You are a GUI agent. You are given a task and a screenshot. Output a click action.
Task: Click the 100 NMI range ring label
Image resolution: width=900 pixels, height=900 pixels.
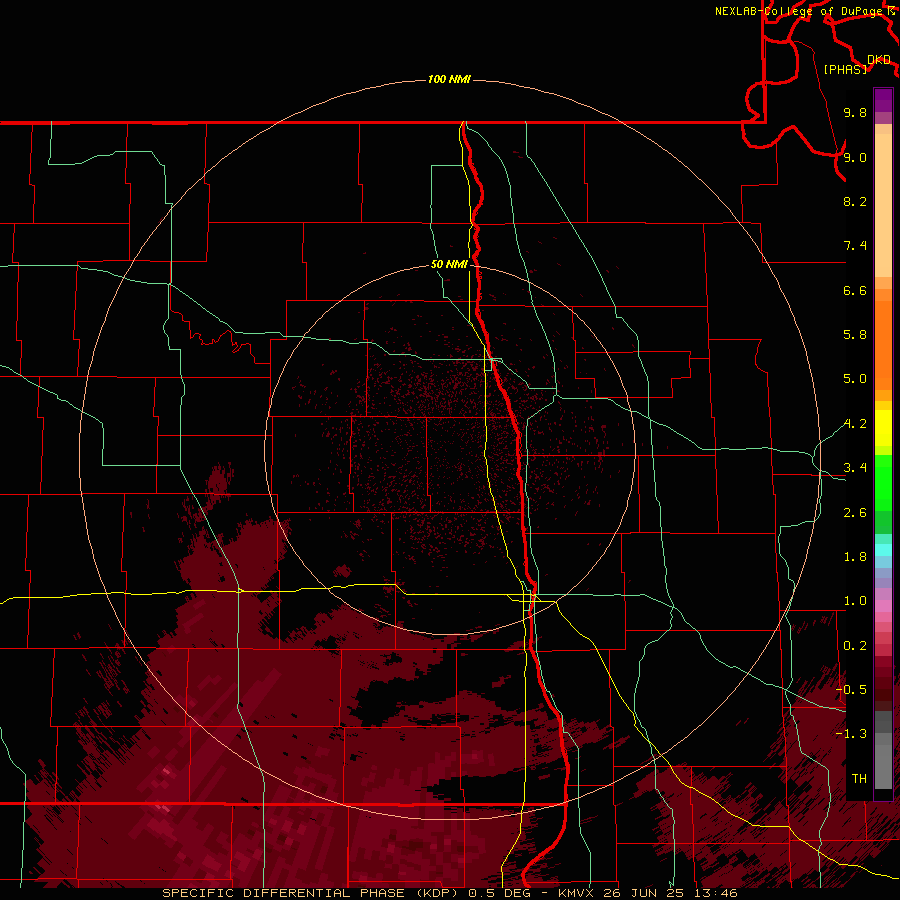[x=449, y=79]
